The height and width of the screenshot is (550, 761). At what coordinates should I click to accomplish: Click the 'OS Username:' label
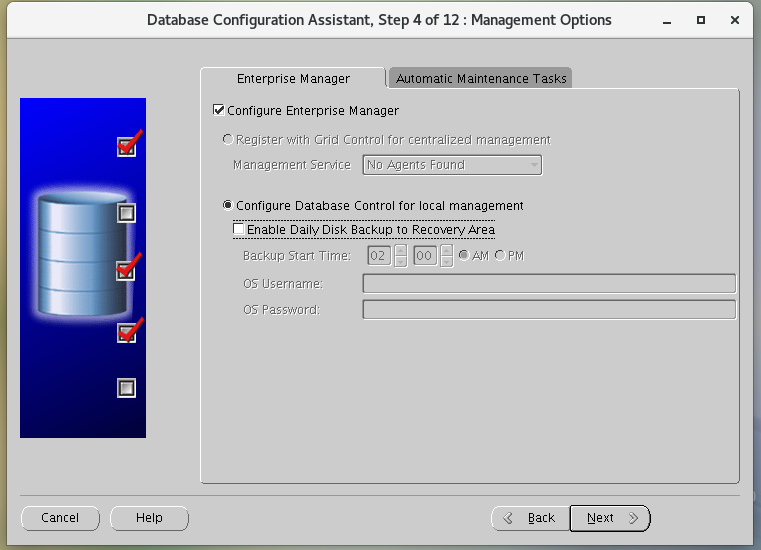(x=283, y=283)
